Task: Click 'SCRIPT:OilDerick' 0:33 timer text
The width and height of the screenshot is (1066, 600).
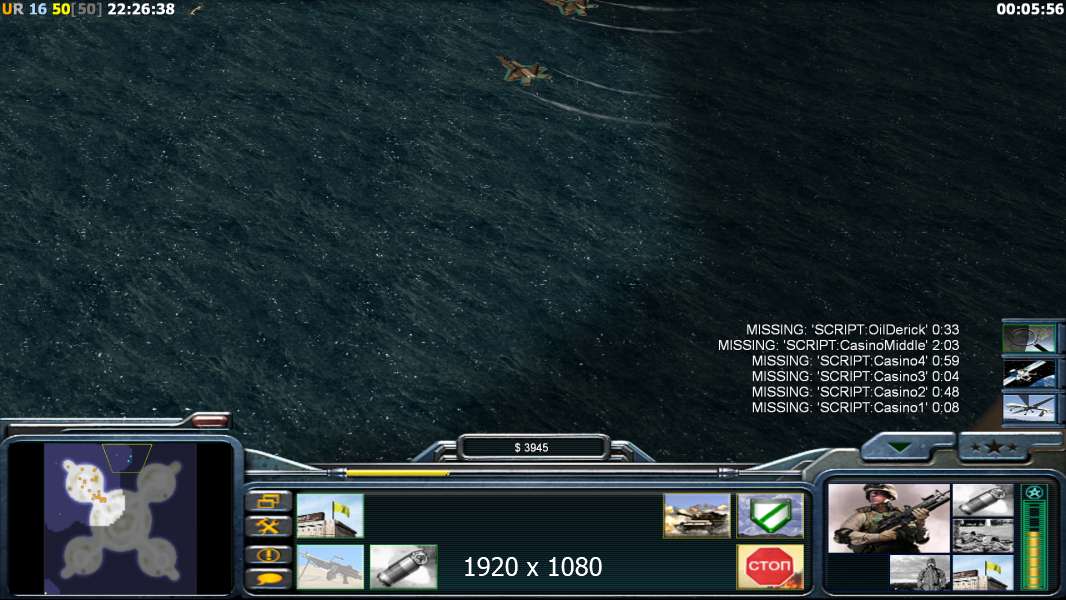Action: click(x=853, y=330)
